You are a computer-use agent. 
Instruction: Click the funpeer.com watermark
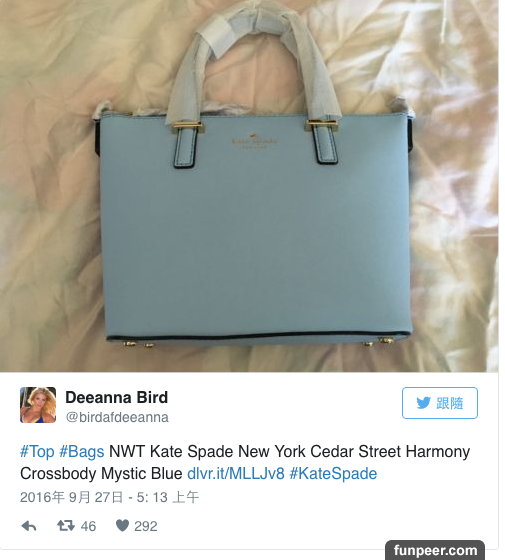[x=435, y=550]
